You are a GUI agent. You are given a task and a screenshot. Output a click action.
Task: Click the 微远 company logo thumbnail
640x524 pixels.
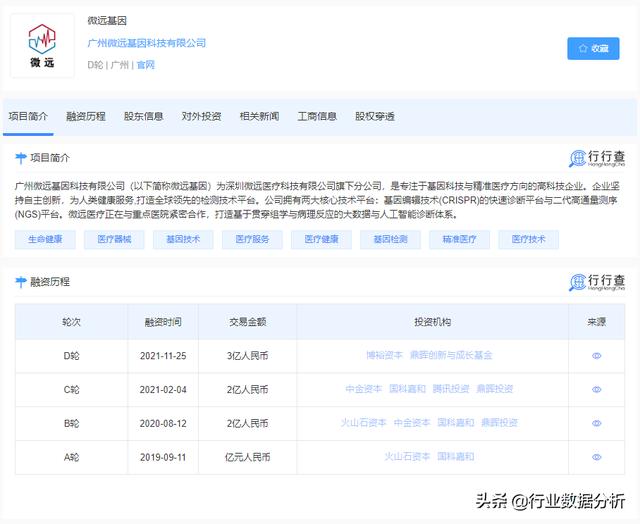coord(42,46)
